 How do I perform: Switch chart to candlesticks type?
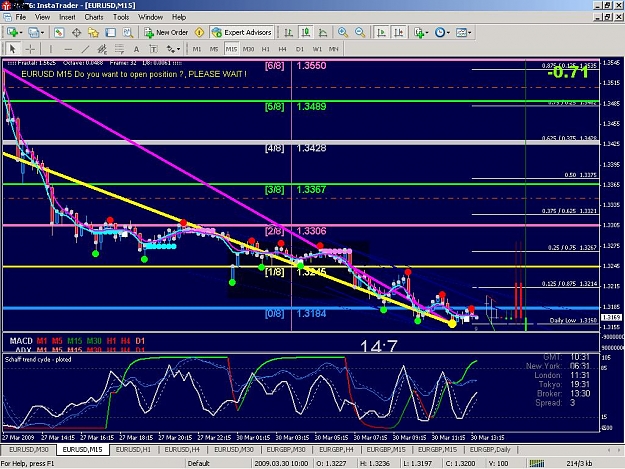tap(306, 33)
